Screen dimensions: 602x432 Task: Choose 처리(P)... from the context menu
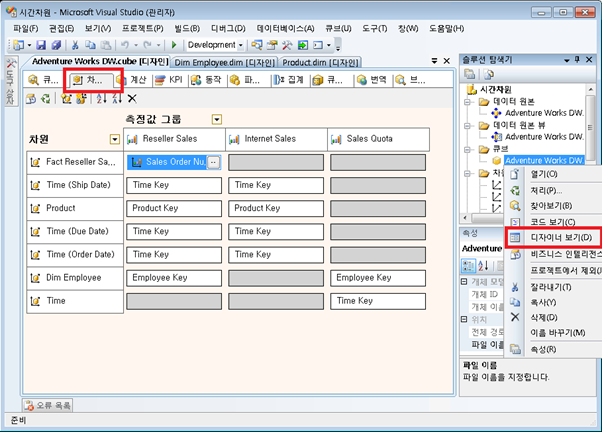553,190
